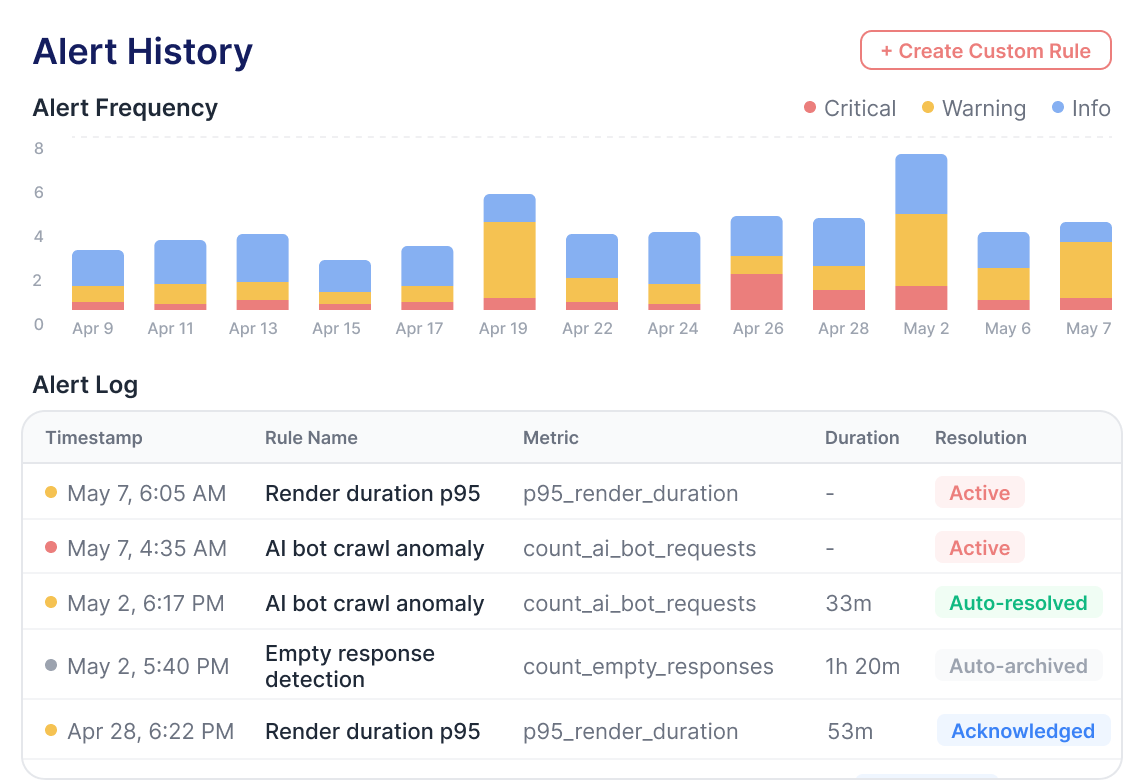1144x780 pixels.
Task: Click the Apr 28, 6:22 PM timestamp
Action: click(151, 731)
